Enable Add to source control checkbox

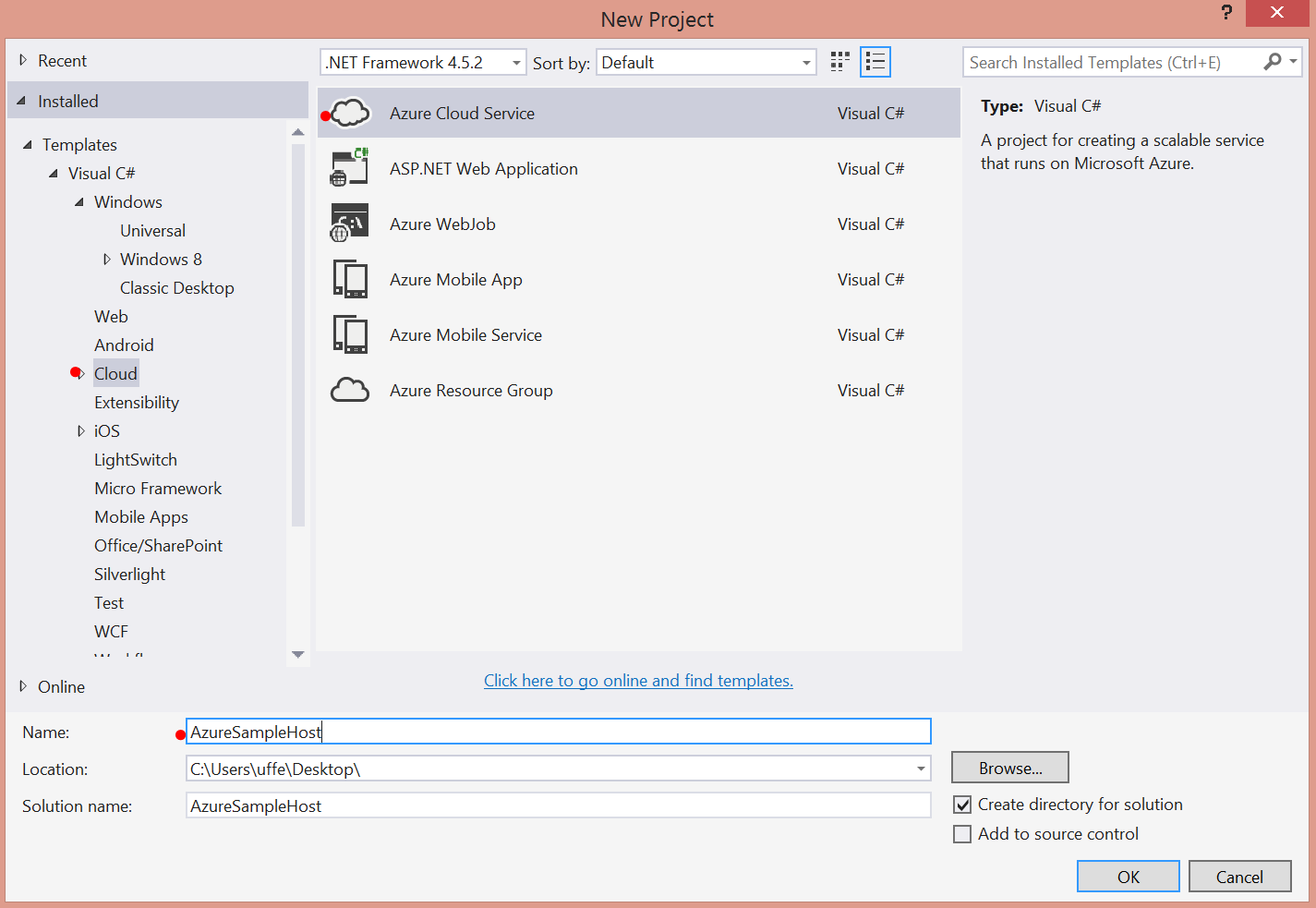pos(962,834)
